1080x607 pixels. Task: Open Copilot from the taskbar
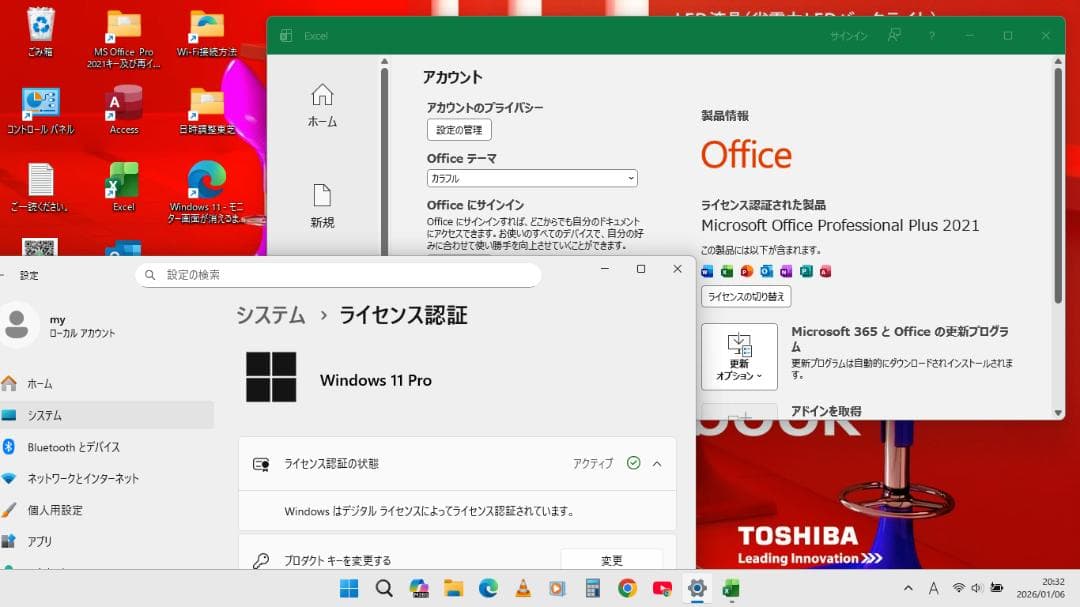[419, 588]
